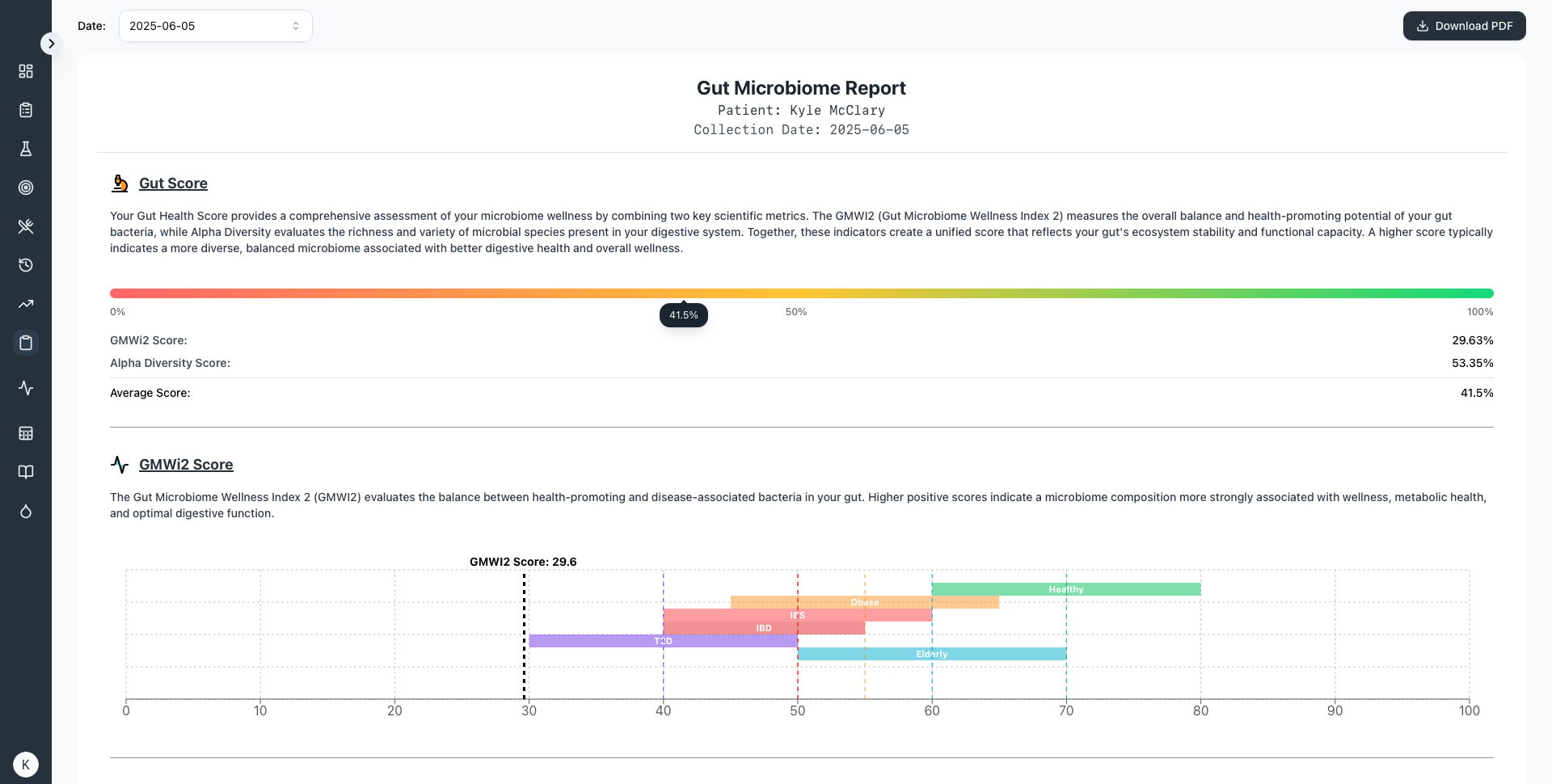
Task: Click the green Healthy bar in chart
Action: pos(1065,589)
